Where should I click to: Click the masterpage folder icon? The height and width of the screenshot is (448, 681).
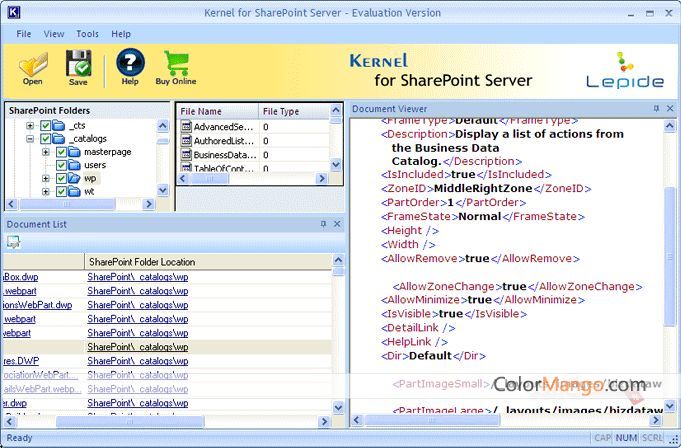(74, 152)
